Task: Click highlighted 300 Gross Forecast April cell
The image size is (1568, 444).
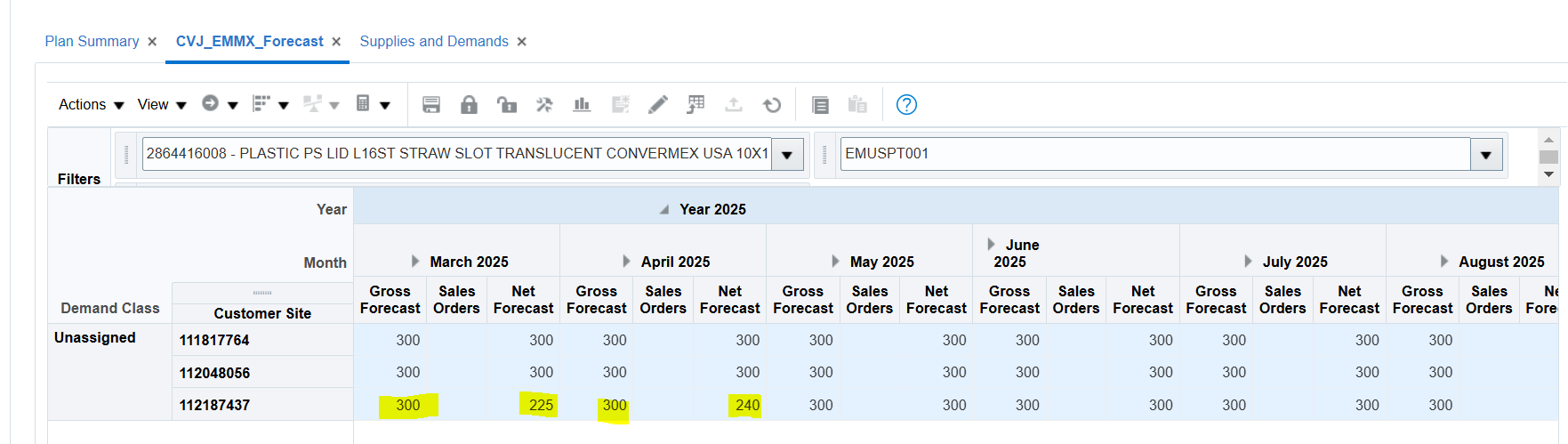Action: (x=597, y=405)
